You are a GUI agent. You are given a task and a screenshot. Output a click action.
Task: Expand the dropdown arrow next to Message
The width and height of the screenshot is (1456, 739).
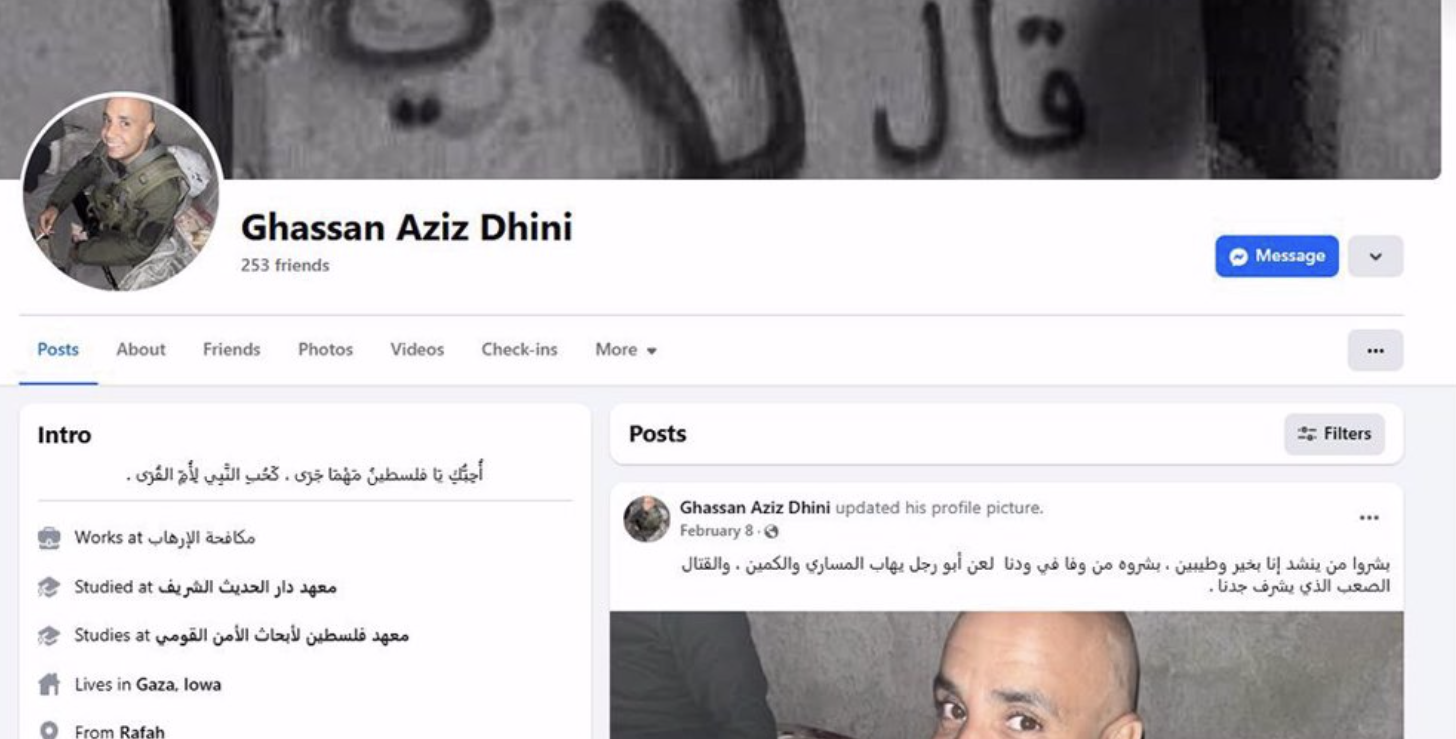tap(1375, 257)
